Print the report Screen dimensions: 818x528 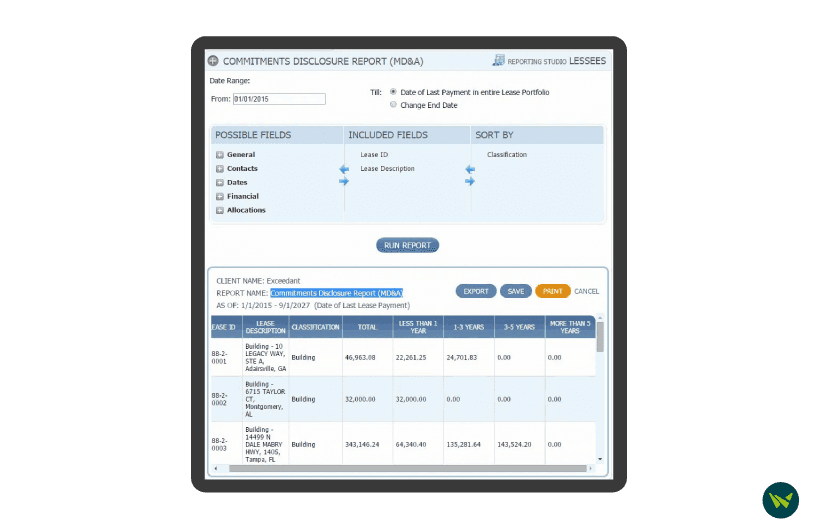point(552,291)
